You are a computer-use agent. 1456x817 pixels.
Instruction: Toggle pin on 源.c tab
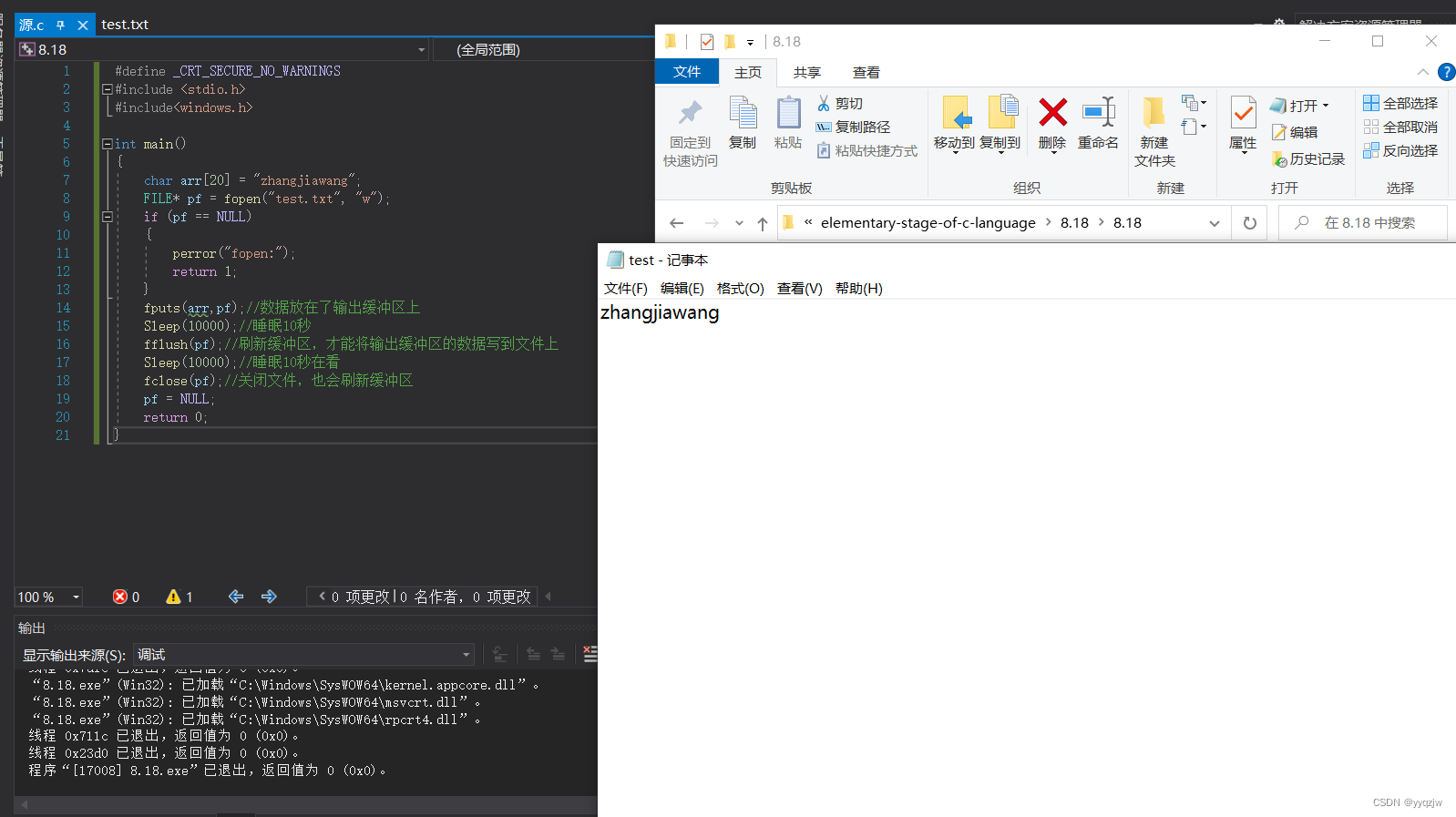point(61,26)
